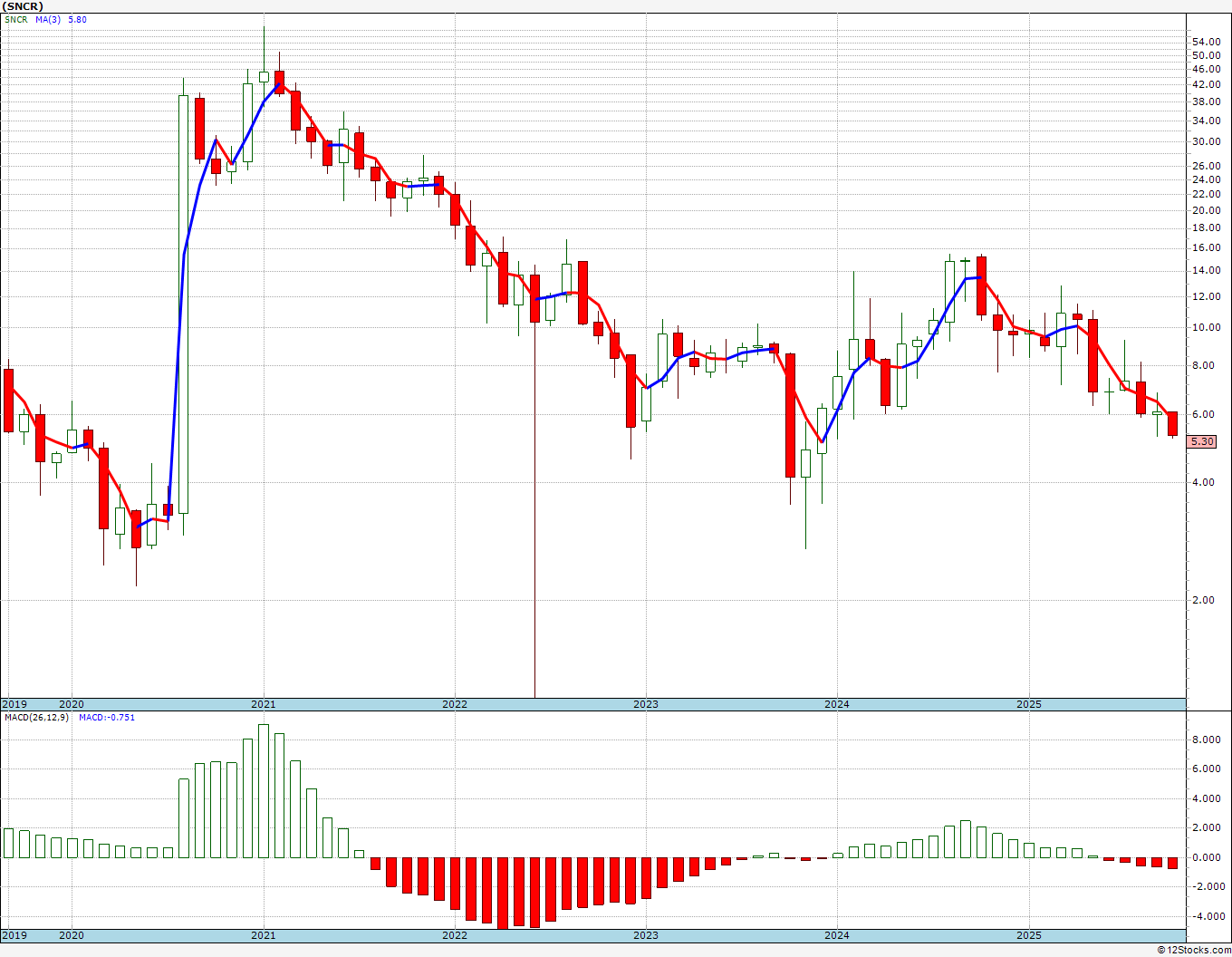Click 2021 on the price chart time axis
The image size is (1232, 957).
point(264,704)
